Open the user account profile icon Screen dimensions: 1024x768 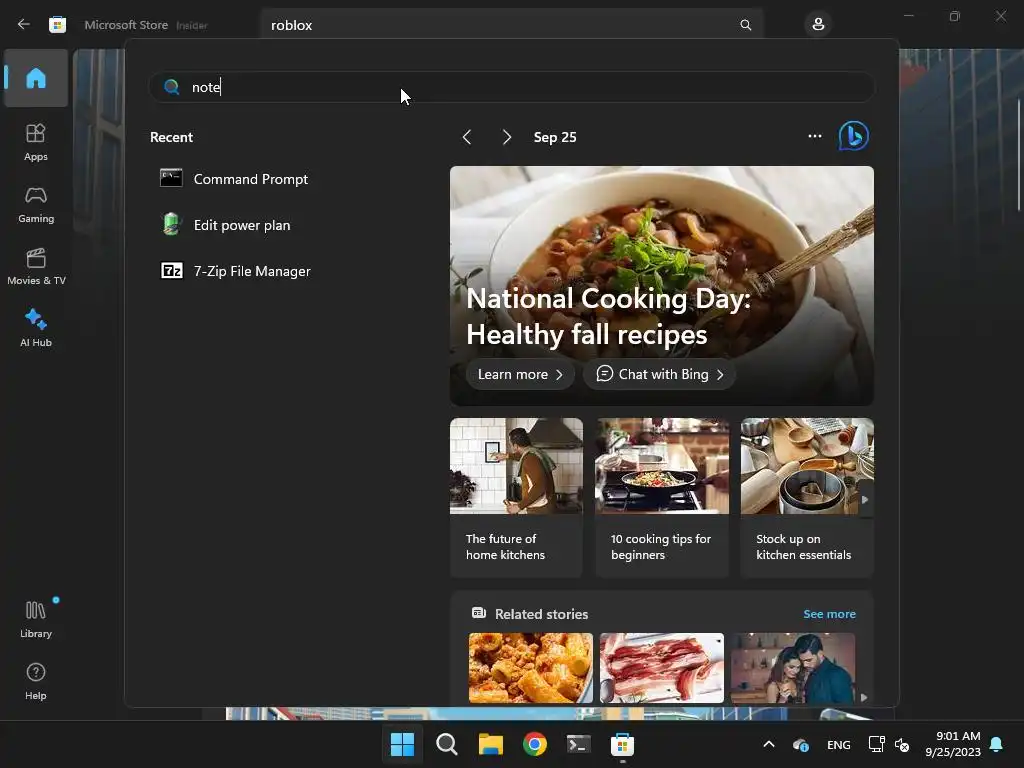[x=818, y=25]
